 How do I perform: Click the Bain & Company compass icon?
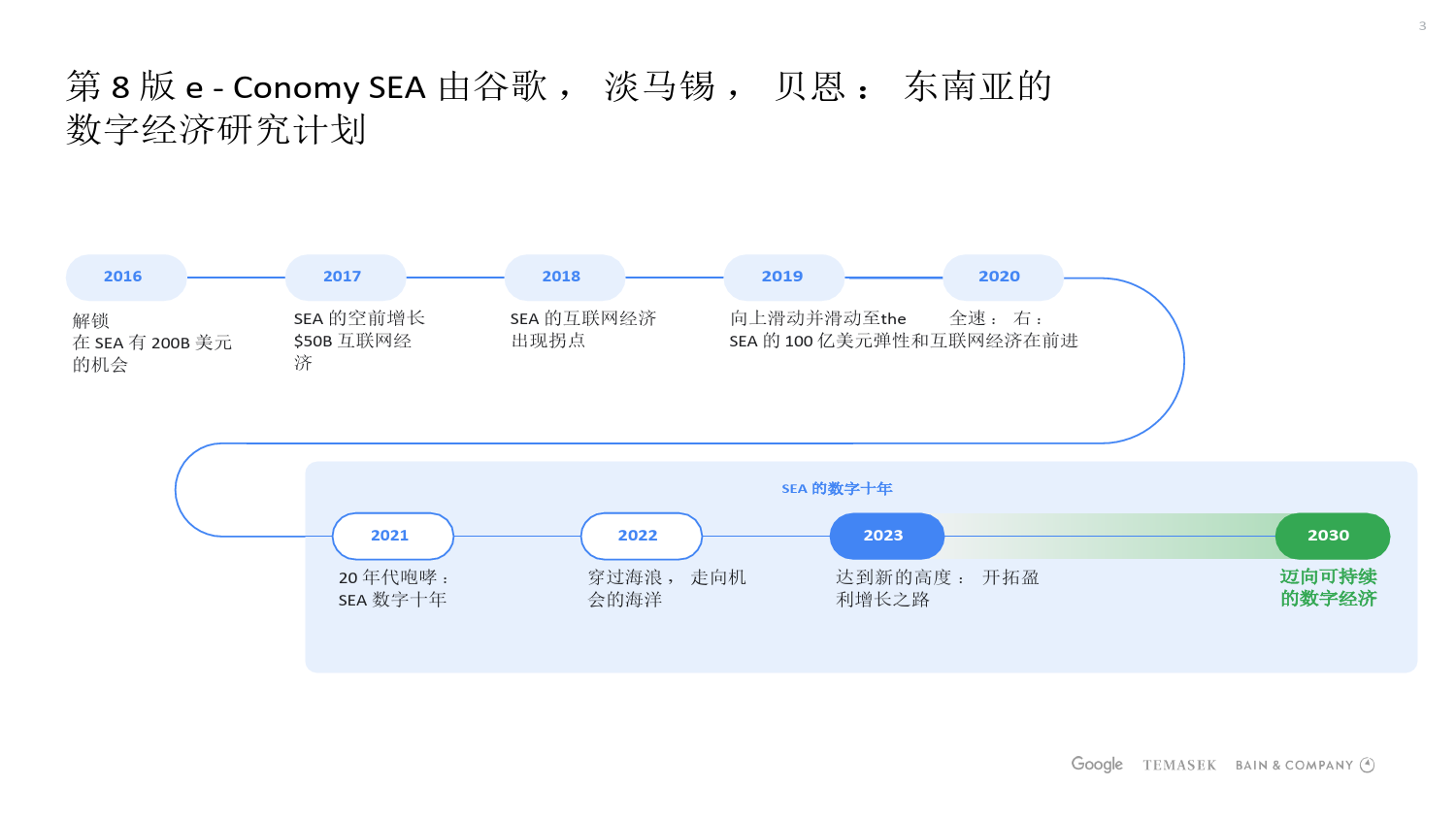1368,765
